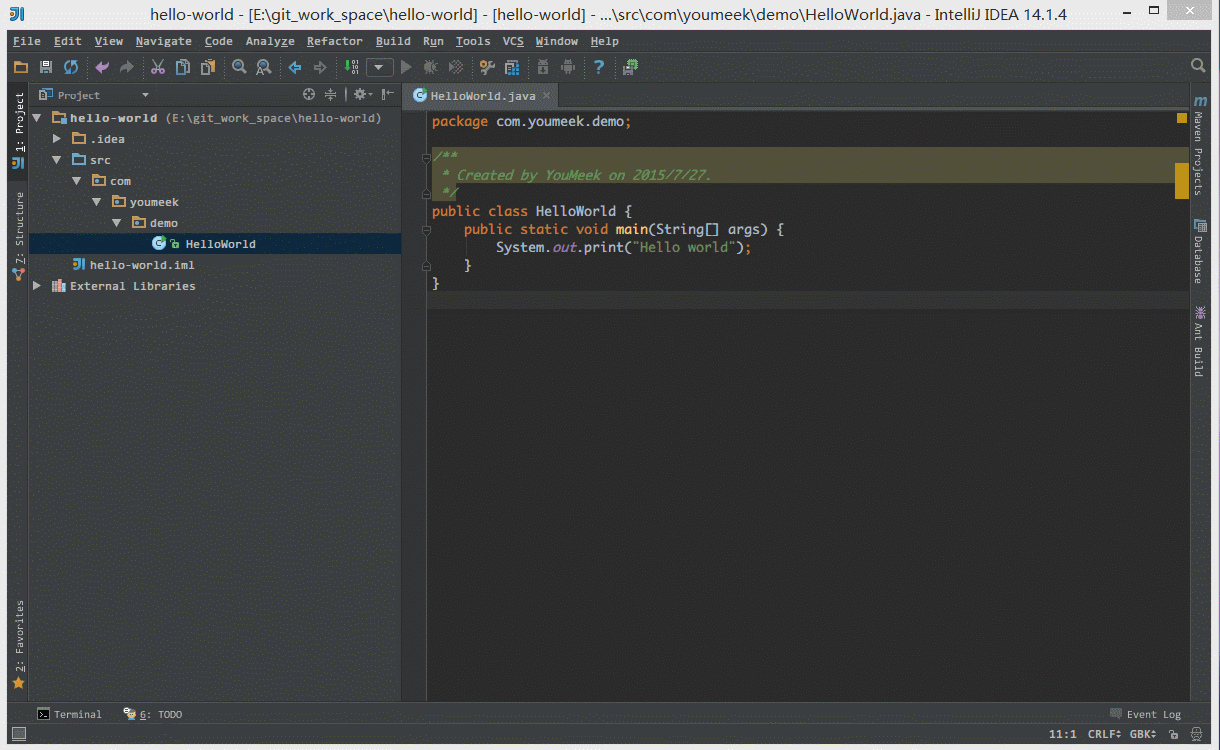Expand the .idea folder in project tree

coord(57,139)
